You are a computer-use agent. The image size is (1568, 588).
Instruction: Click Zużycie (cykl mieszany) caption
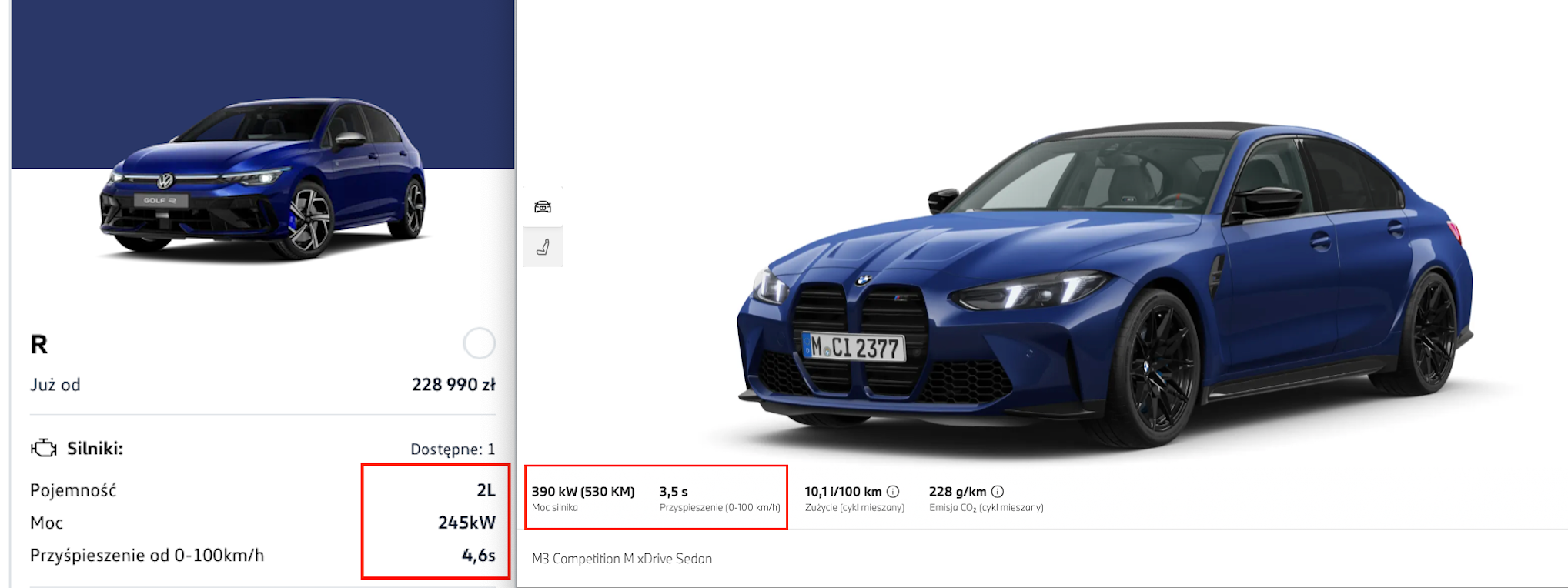854,507
